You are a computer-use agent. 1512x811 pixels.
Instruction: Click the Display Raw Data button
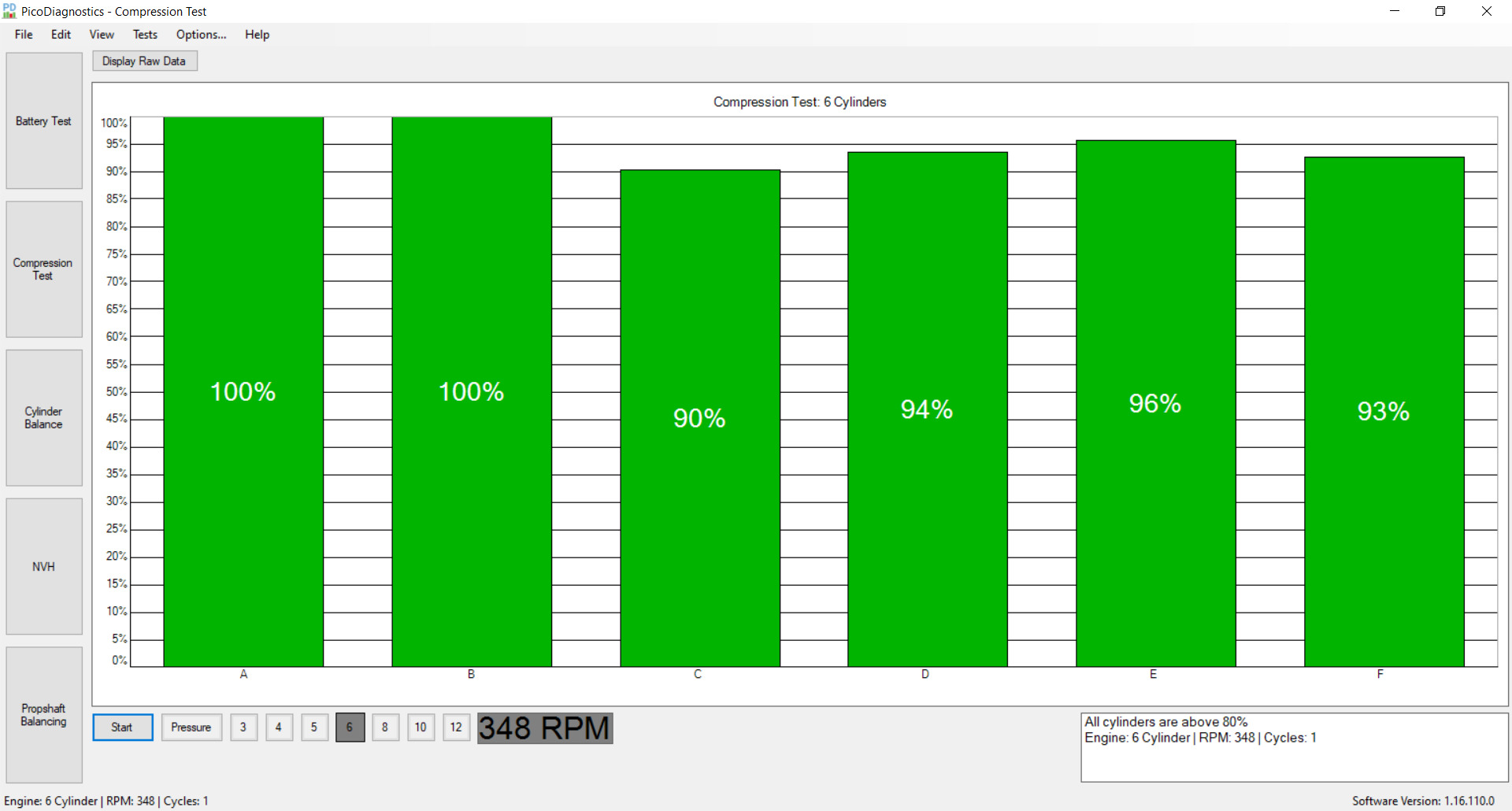click(x=145, y=61)
